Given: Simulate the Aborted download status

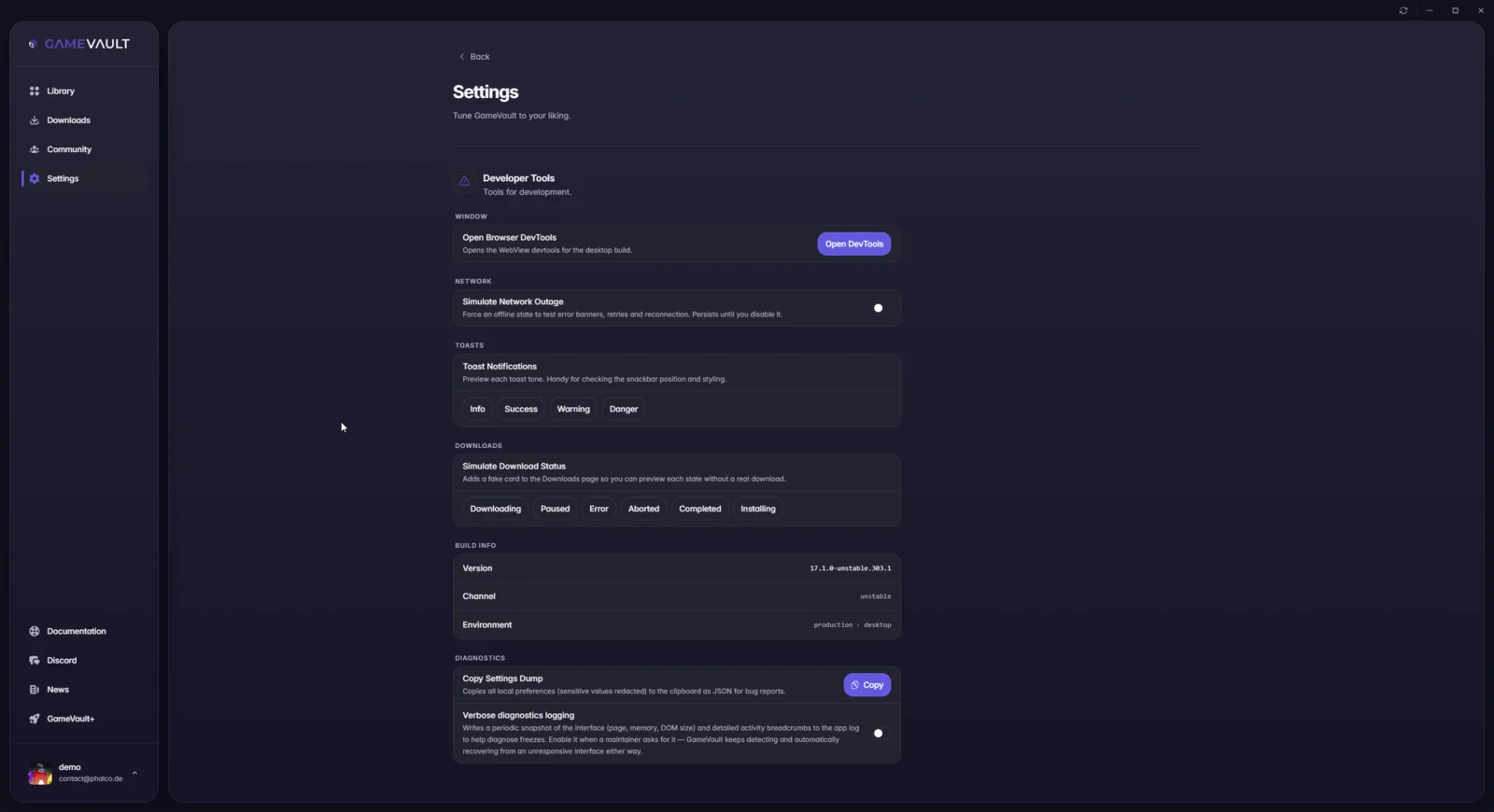Looking at the screenshot, I should pos(643,509).
